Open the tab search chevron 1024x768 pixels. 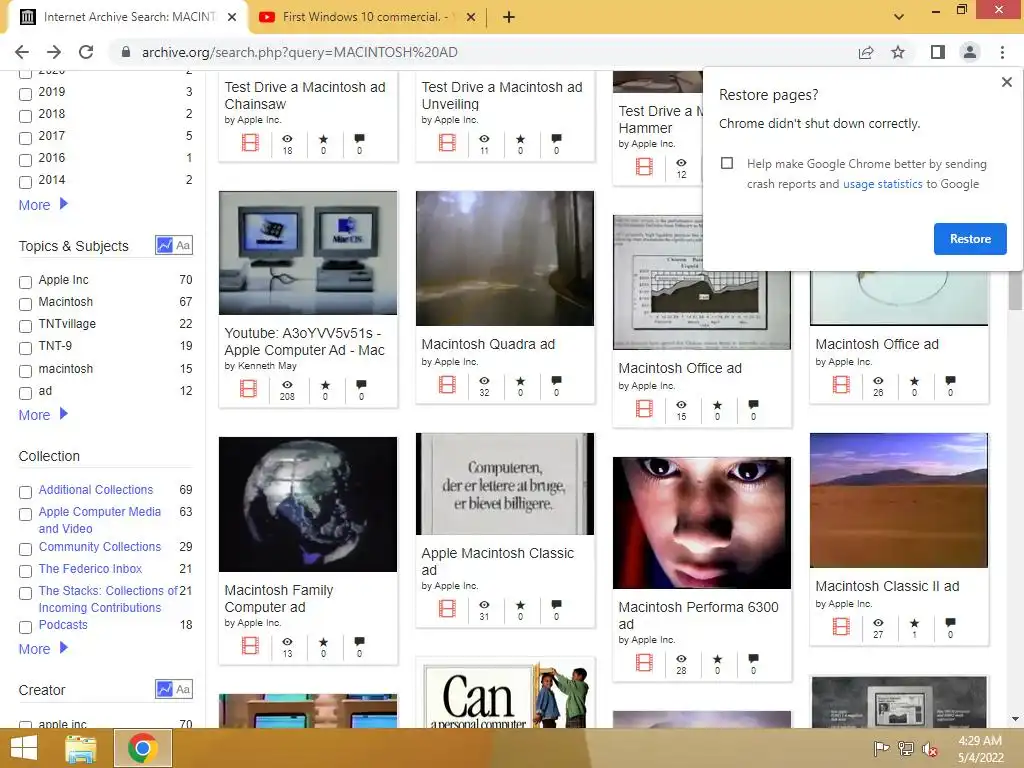(899, 17)
